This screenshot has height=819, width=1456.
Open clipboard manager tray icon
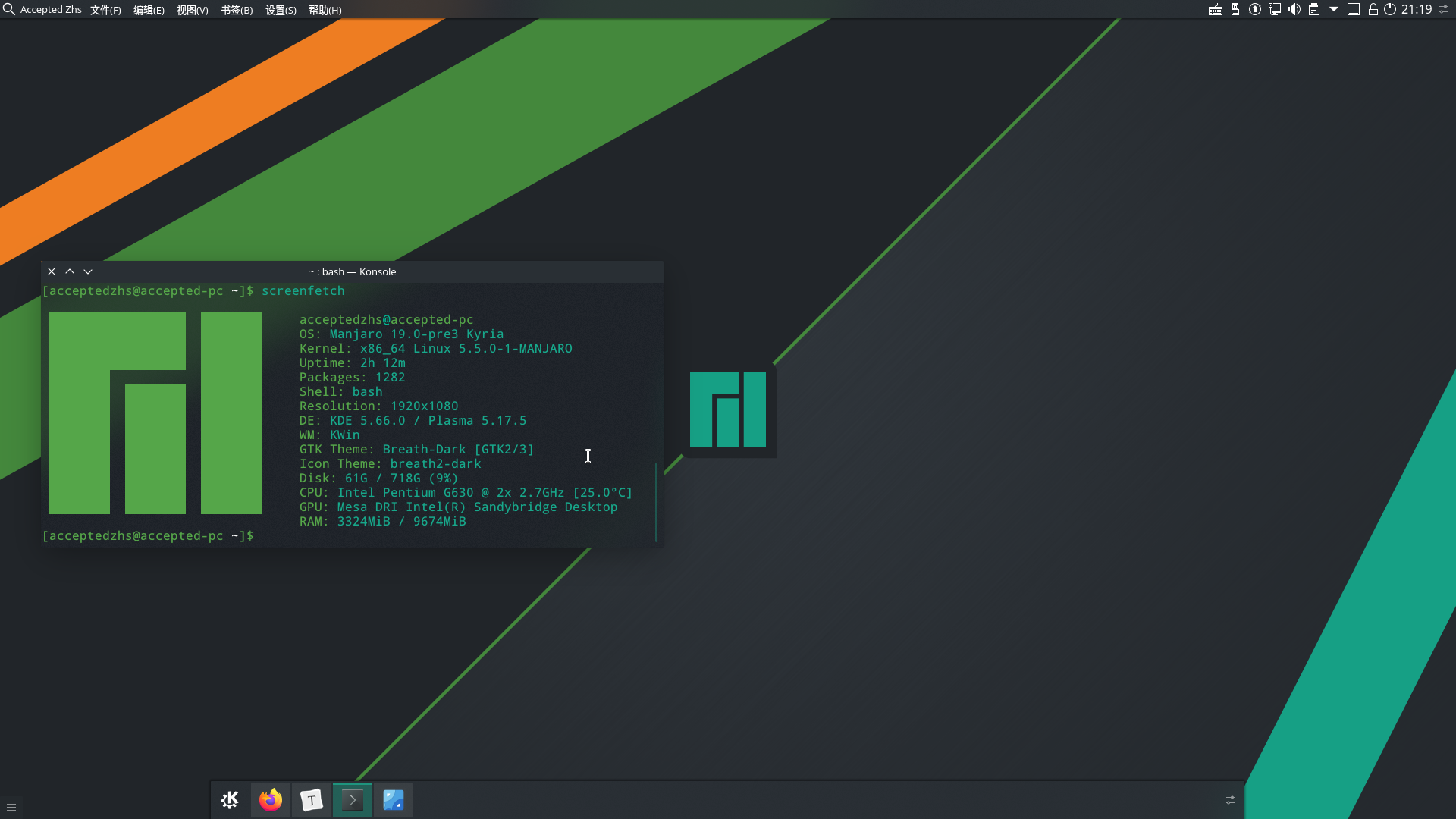(x=1314, y=10)
